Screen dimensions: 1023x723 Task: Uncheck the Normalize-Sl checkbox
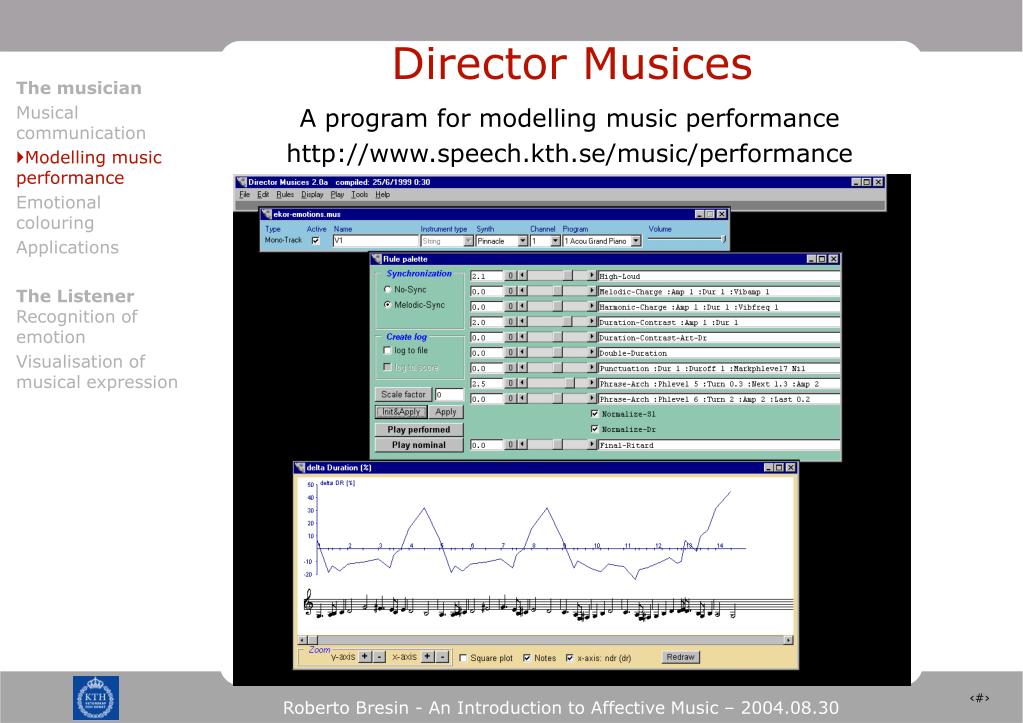pyautogui.click(x=594, y=414)
